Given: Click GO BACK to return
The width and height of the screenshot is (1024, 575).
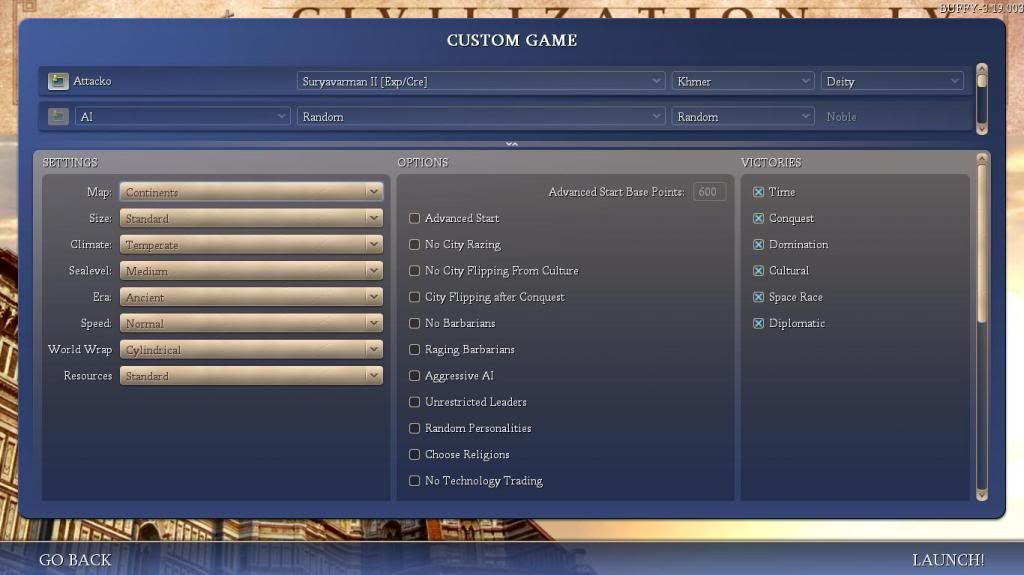Looking at the screenshot, I should 75,560.
